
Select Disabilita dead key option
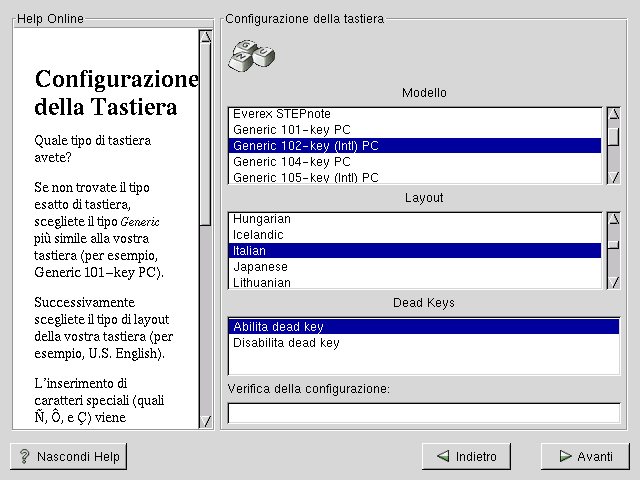[286, 343]
